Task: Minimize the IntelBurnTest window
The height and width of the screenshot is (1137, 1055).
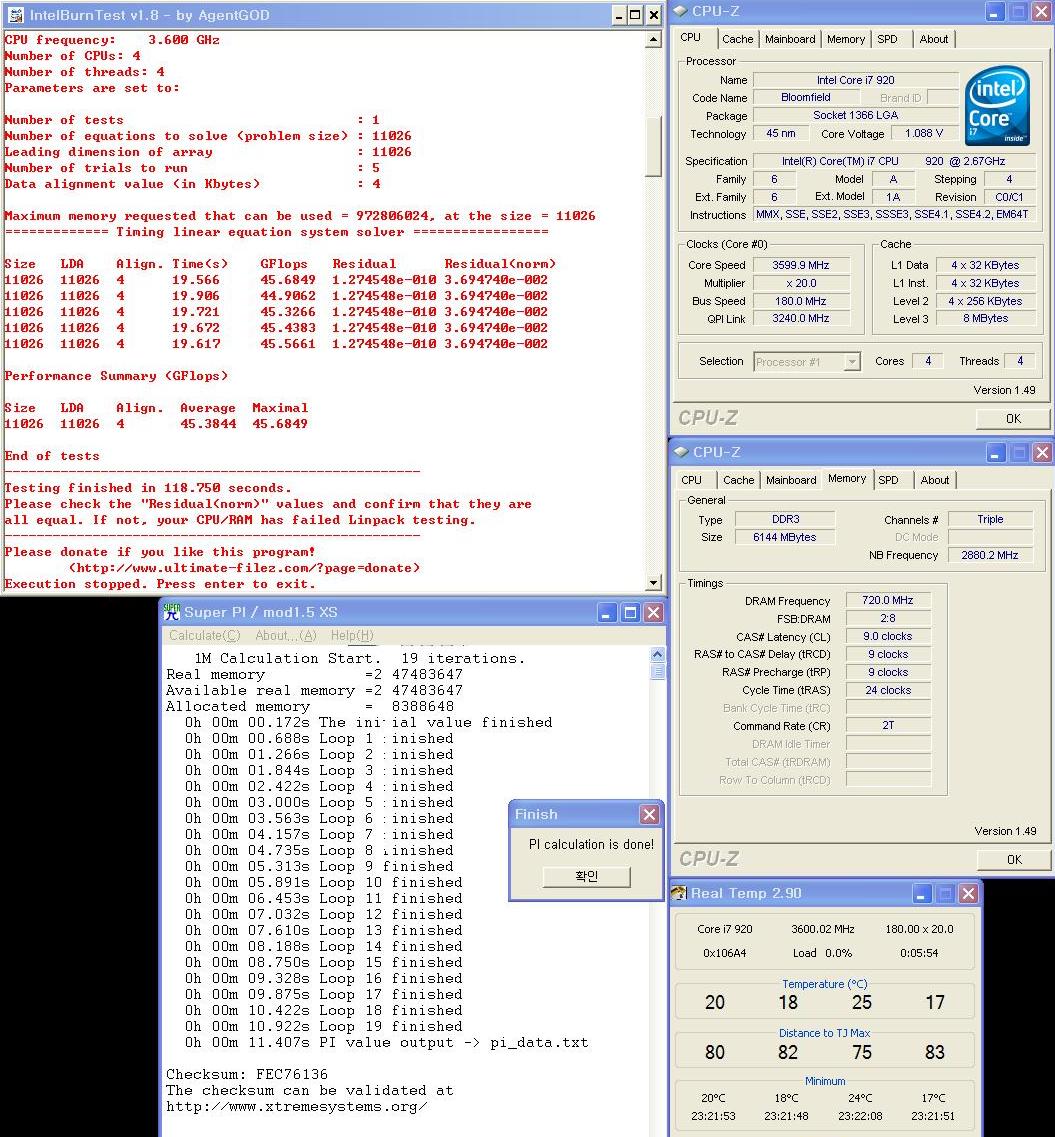Action: point(618,15)
